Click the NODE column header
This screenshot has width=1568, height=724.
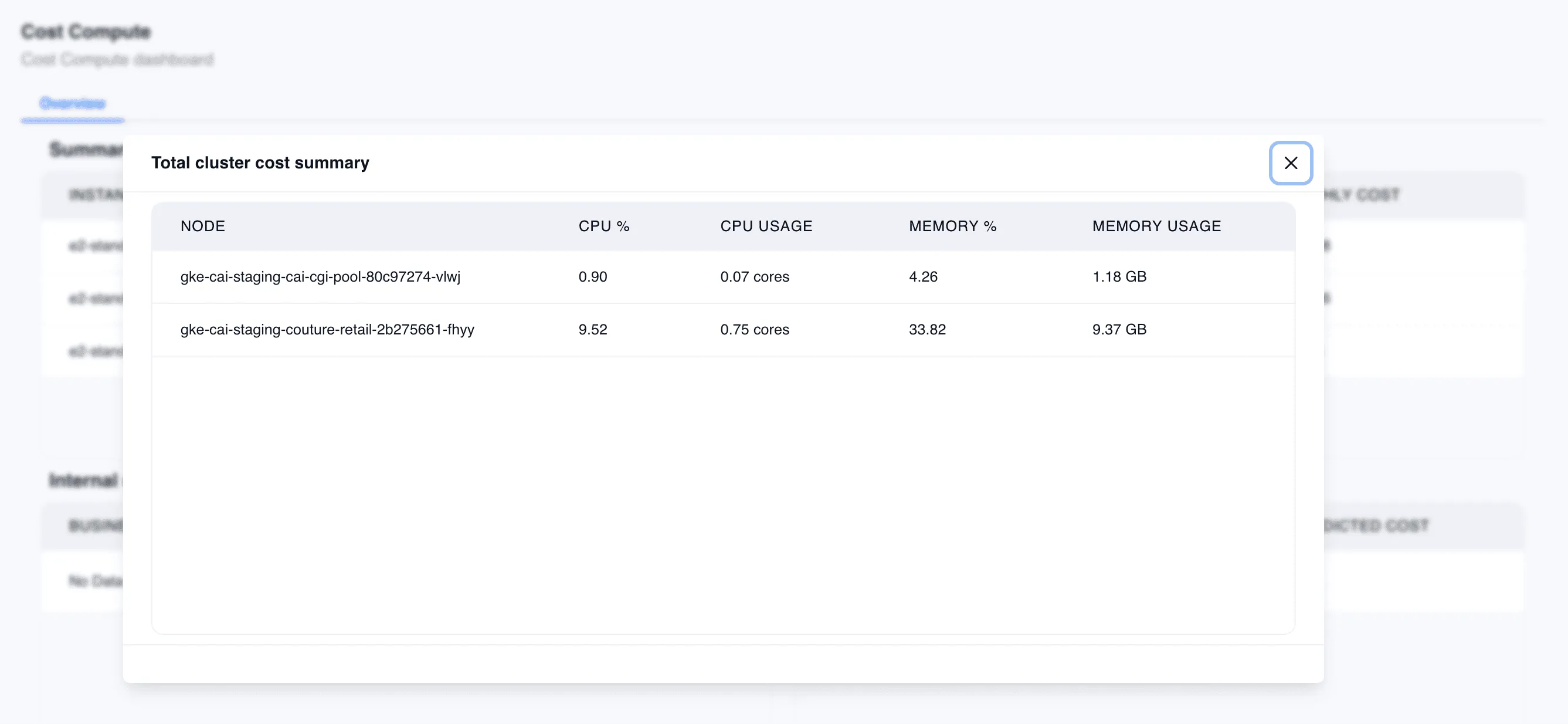[x=203, y=226]
